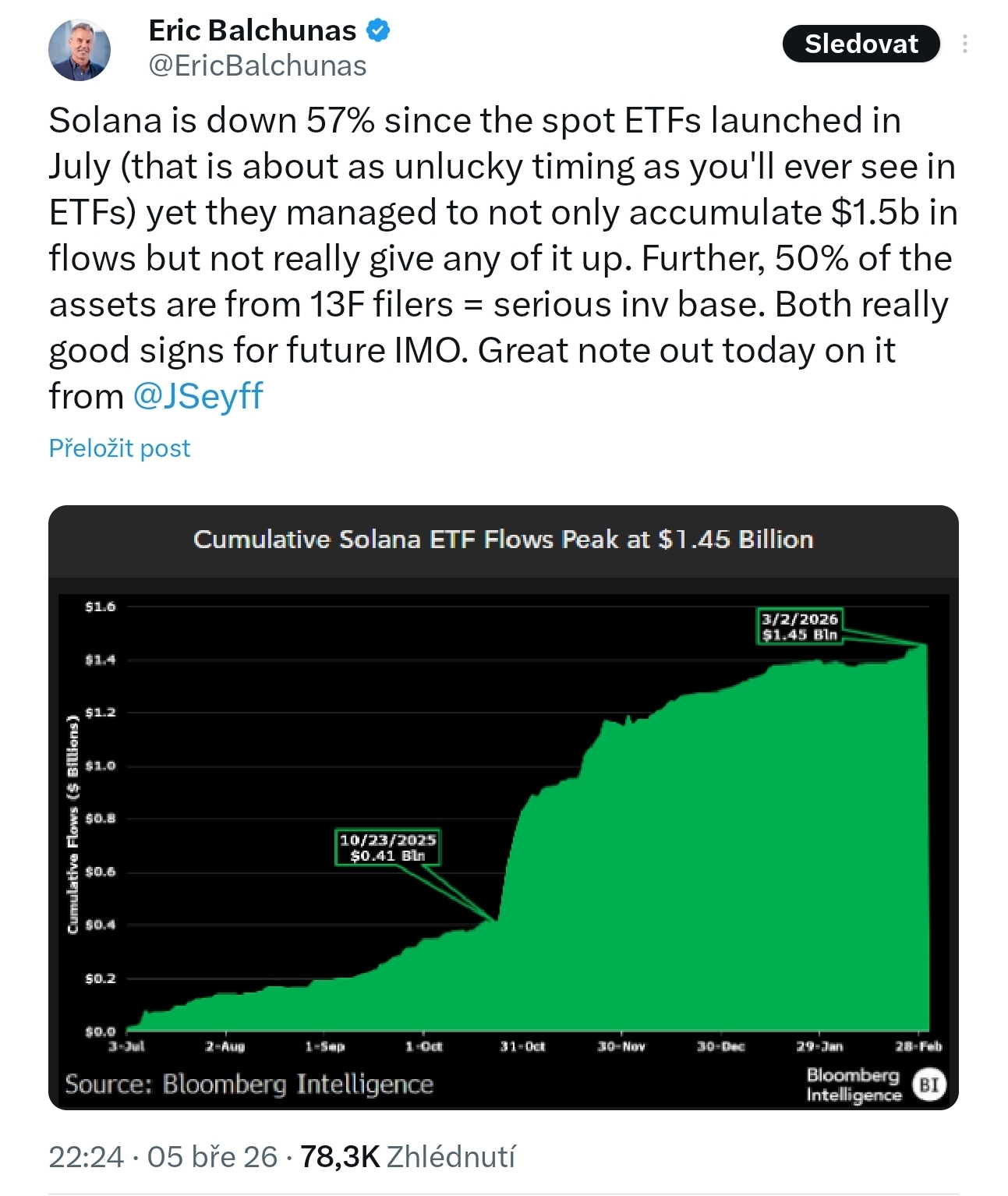Click the 3/2/2026 $1.45 Bln annotation label
The width and height of the screenshot is (1008, 1196).
click(x=799, y=627)
